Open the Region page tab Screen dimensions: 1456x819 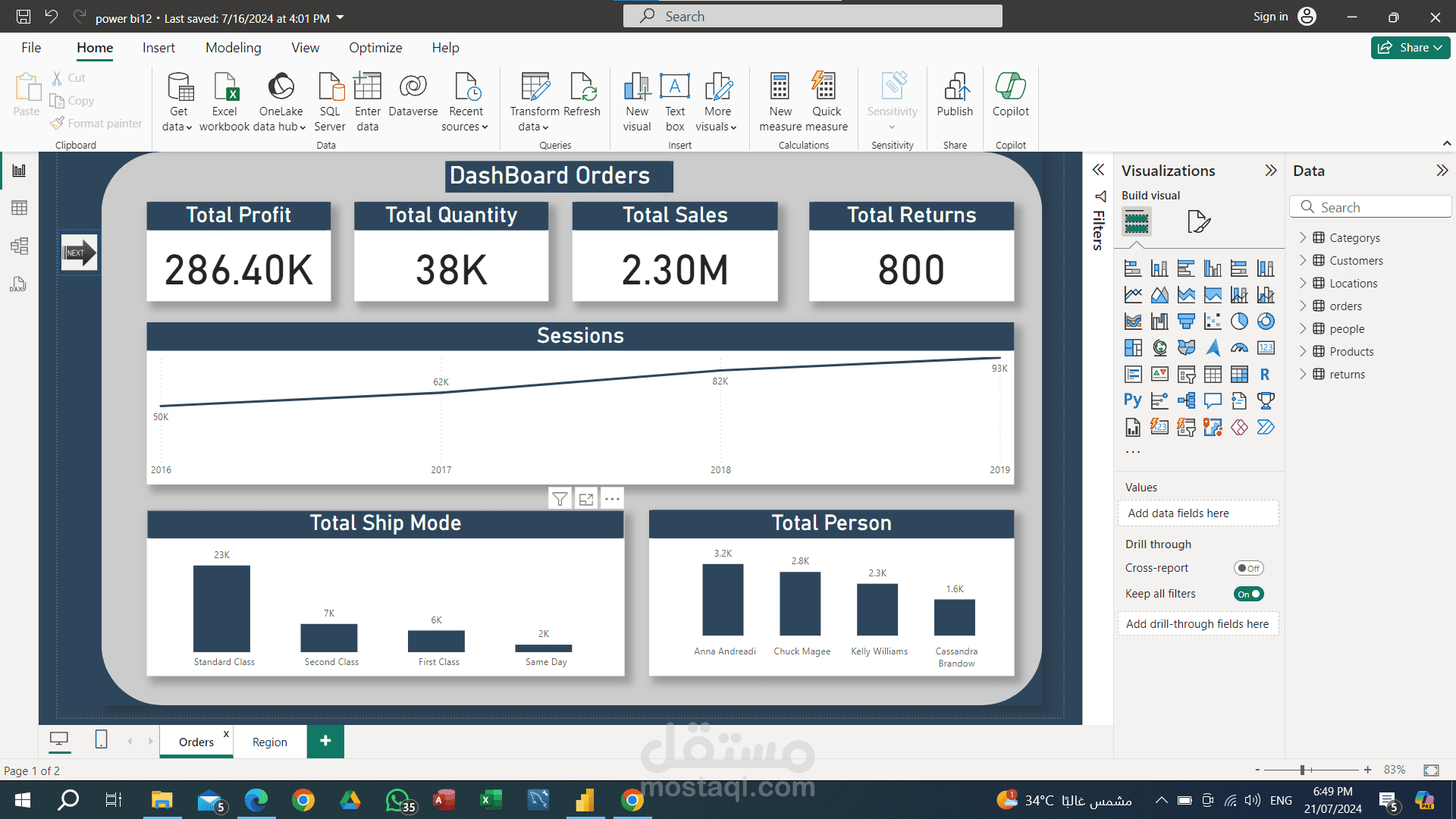click(269, 742)
